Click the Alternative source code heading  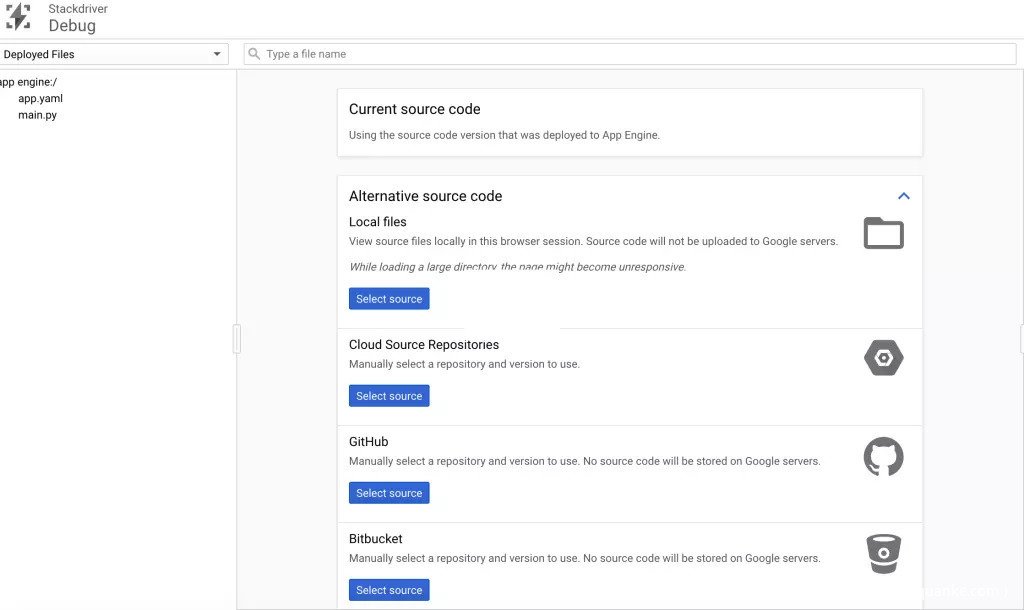[425, 196]
